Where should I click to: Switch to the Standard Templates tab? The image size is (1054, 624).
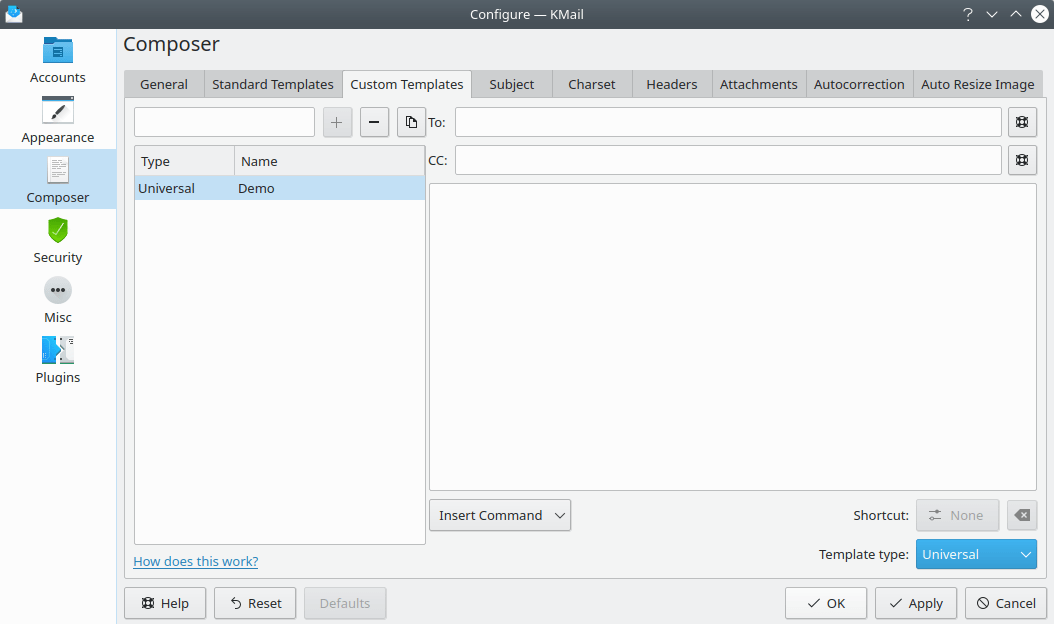coord(272,84)
